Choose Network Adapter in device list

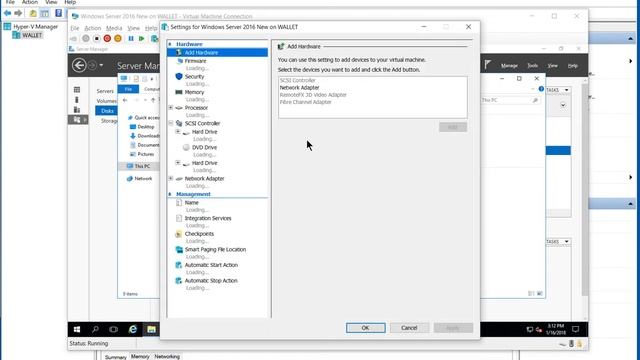click(x=300, y=87)
